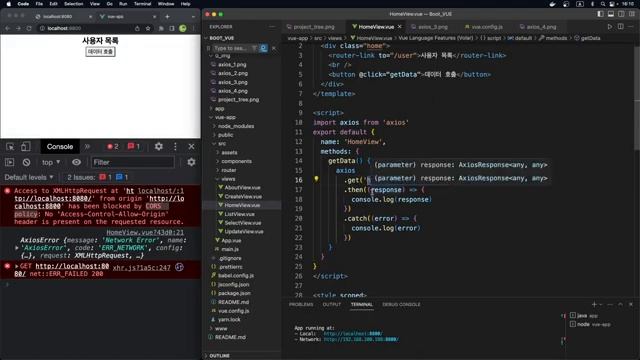Expand the GET request error entry
This screenshot has width=640, height=360.
[17, 266]
